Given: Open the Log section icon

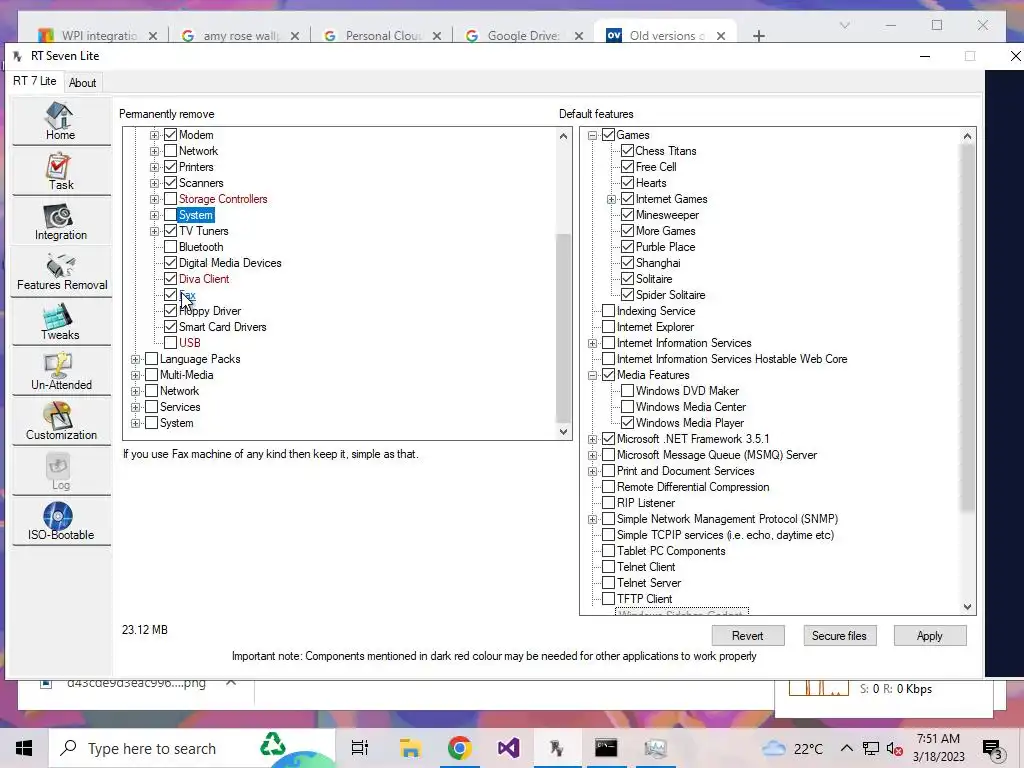Looking at the screenshot, I should (x=60, y=472).
